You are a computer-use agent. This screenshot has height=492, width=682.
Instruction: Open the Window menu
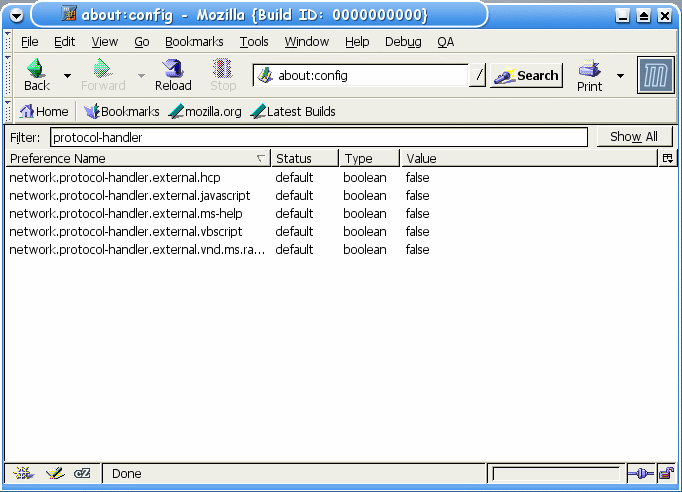307,42
